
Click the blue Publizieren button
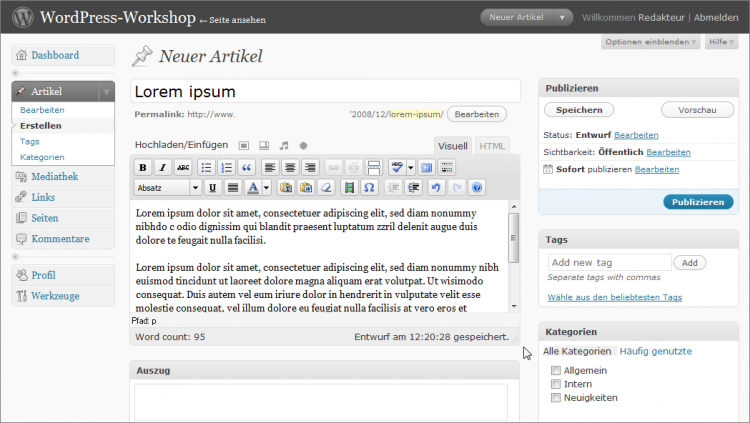[697, 202]
